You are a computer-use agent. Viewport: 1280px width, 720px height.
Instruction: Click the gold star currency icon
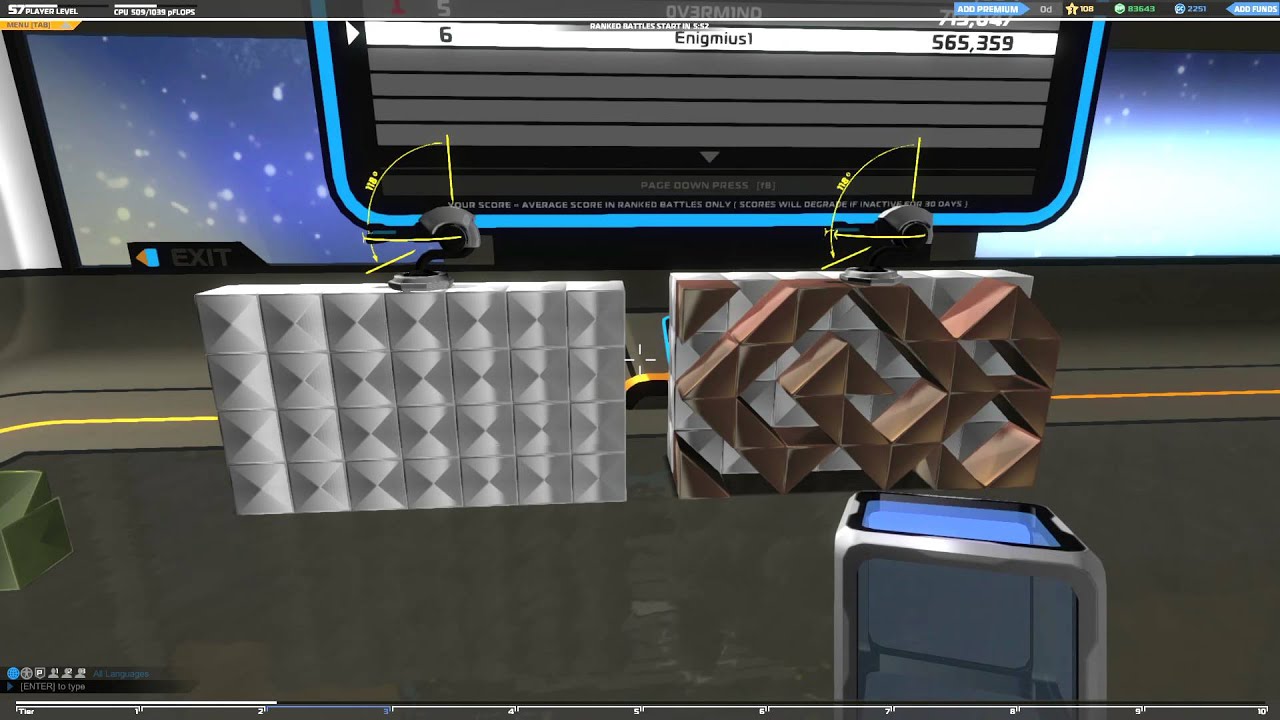pos(1071,9)
